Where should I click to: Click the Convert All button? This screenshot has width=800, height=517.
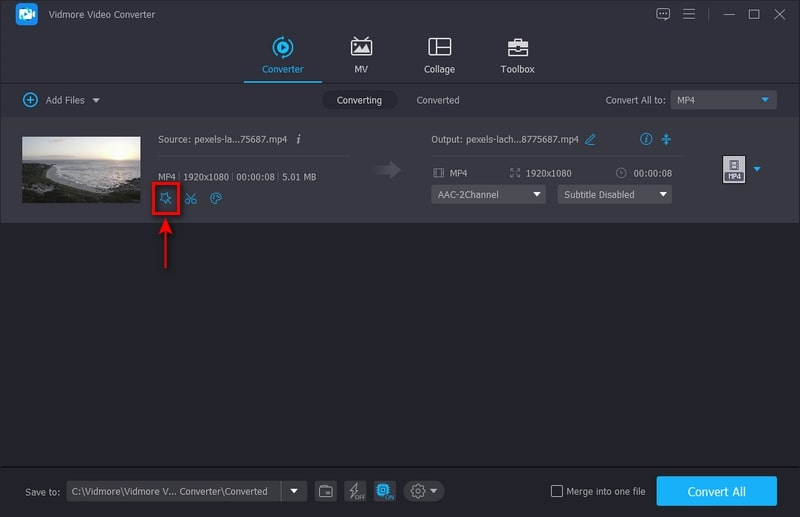716,491
